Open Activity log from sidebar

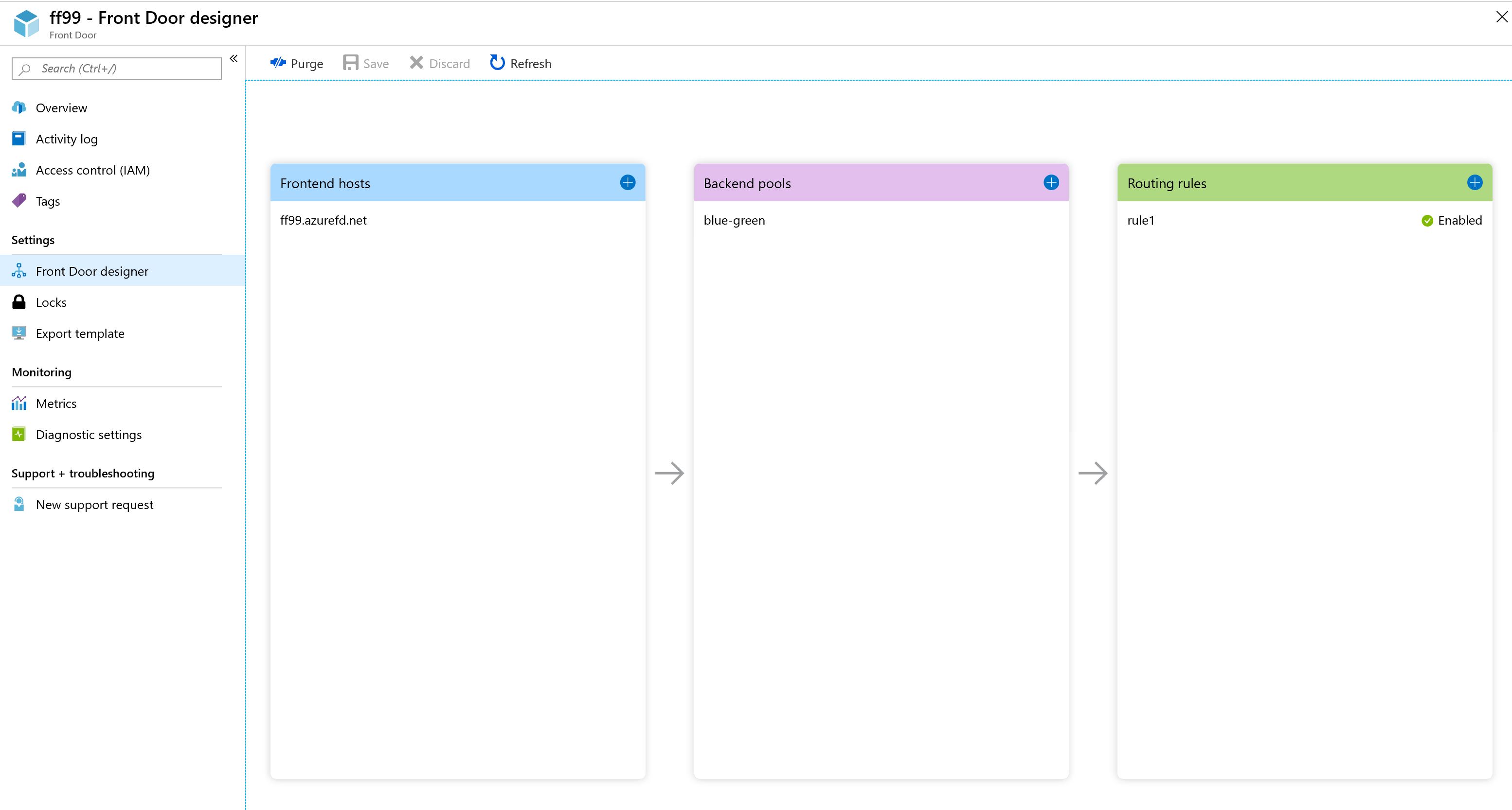[x=66, y=139]
